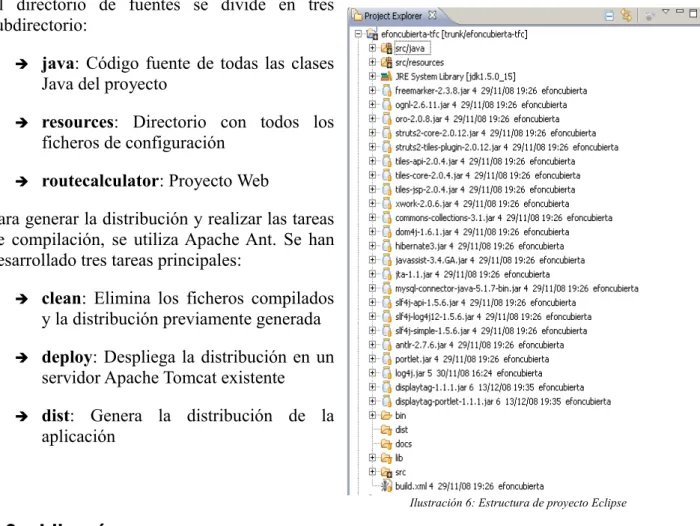The height and width of the screenshot is (526, 700).
Task: Click the hibernate3.jar jar icon
Action: point(387,246)
